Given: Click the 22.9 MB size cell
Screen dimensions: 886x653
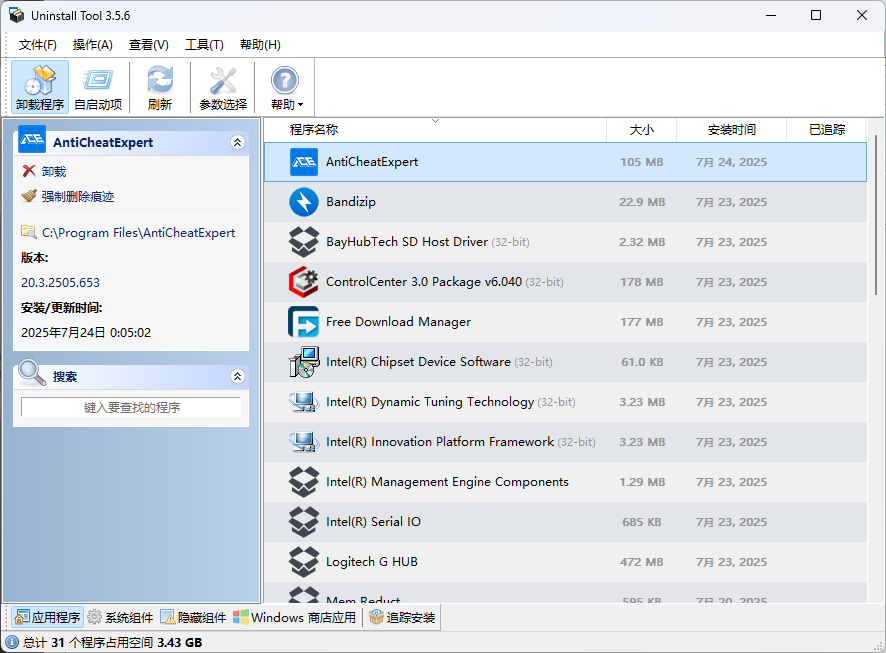Looking at the screenshot, I should pos(642,202).
